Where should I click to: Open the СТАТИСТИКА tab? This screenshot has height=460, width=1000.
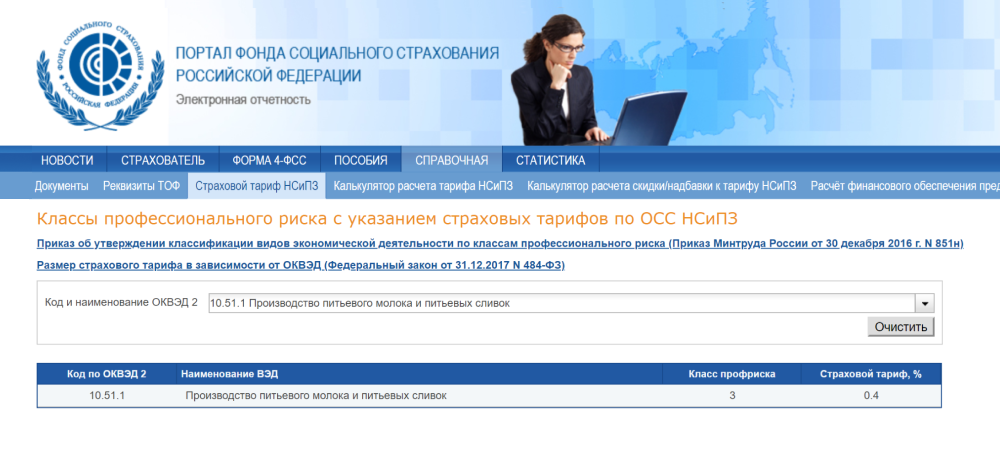550,160
